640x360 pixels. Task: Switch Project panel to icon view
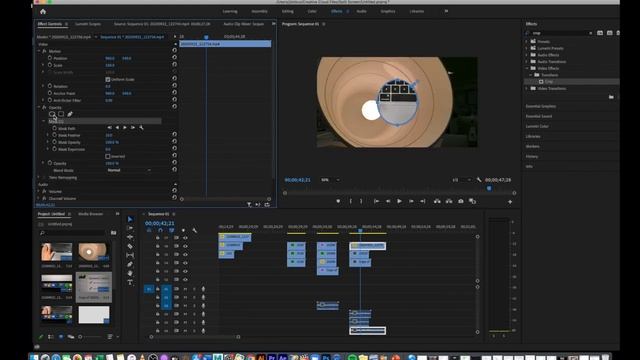click(x=61, y=337)
